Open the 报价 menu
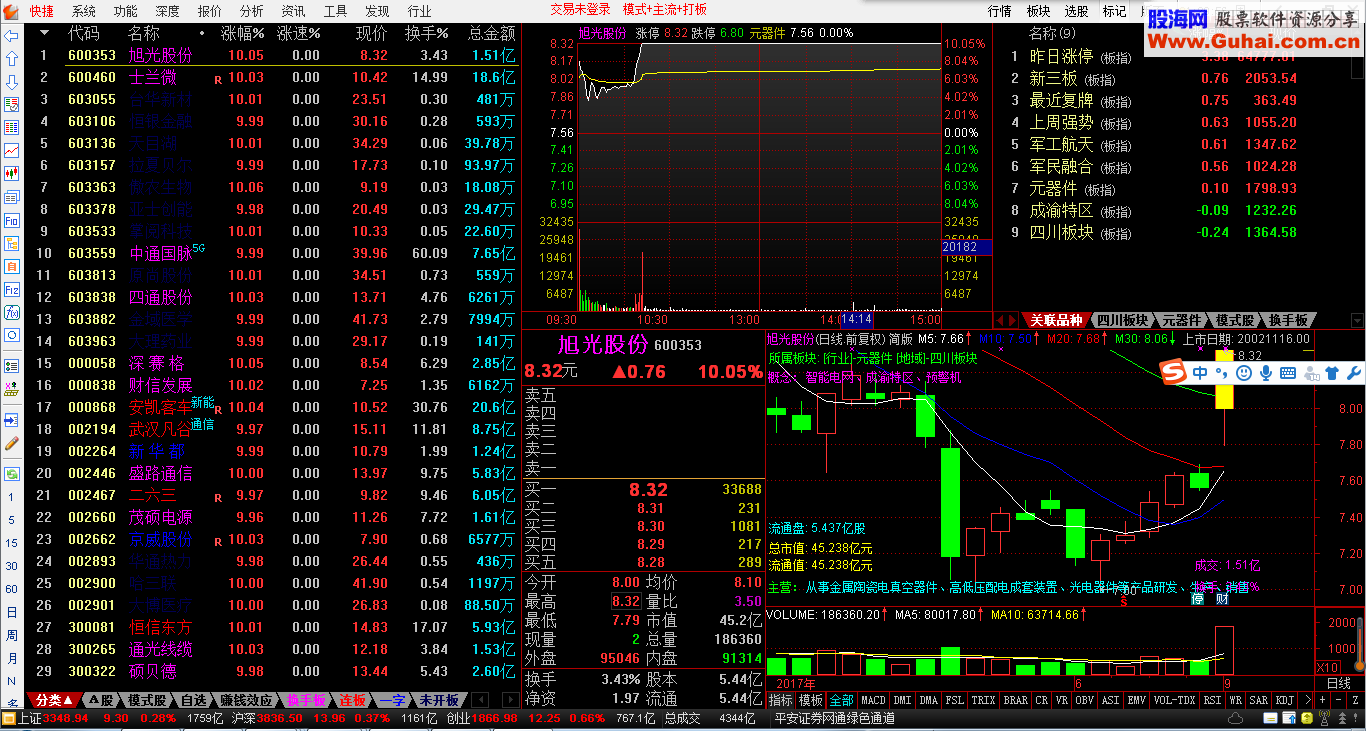Image resolution: width=1366 pixels, height=731 pixels. click(x=210, y=11)
